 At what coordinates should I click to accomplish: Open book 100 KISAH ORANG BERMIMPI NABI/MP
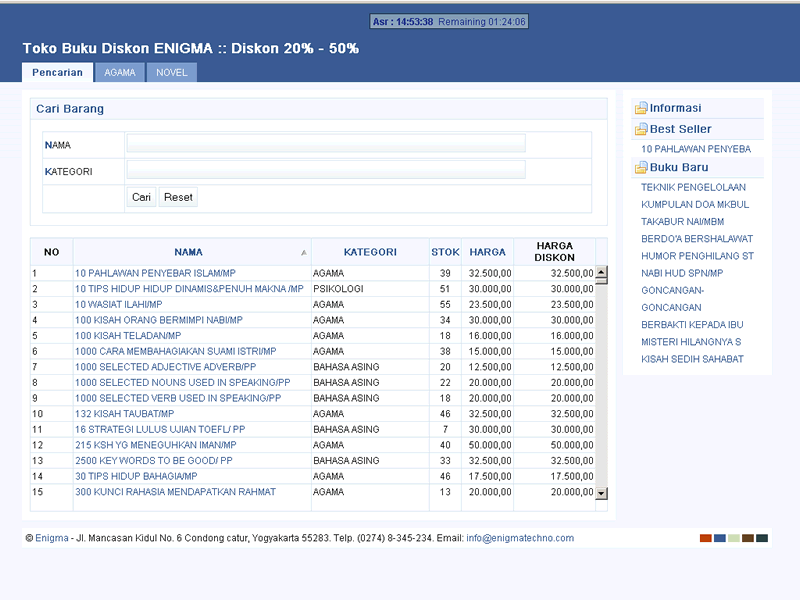[159, 320]
